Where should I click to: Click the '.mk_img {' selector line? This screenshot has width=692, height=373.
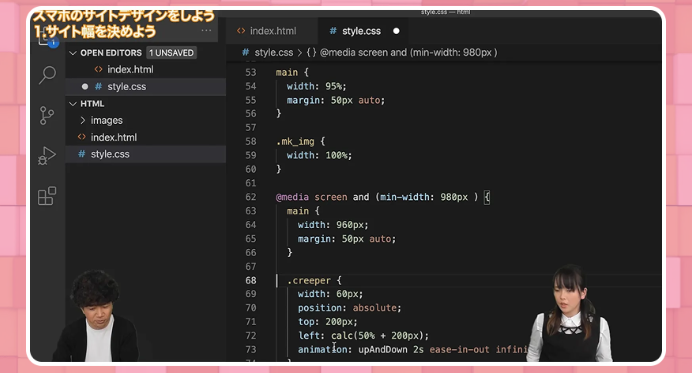pos(300,142)
